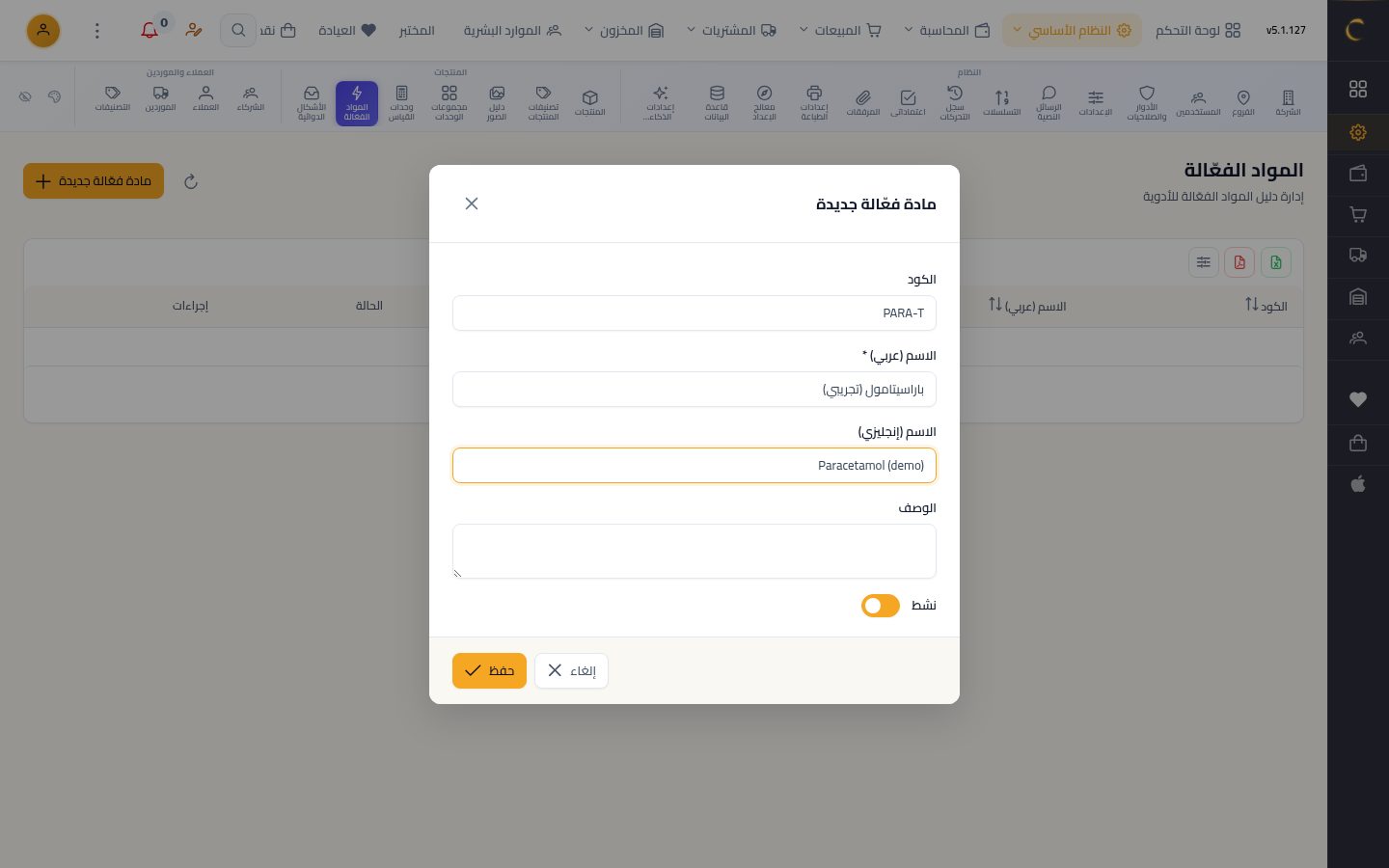Expand the المحاسبة (accounting) menu
Viewport: 1389px width, 868px height.
click(948, 30)
